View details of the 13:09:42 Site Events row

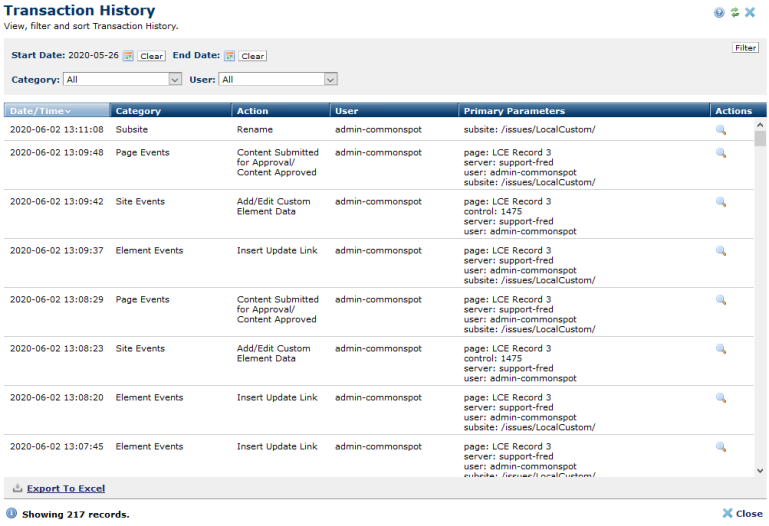tap(720, 202)
